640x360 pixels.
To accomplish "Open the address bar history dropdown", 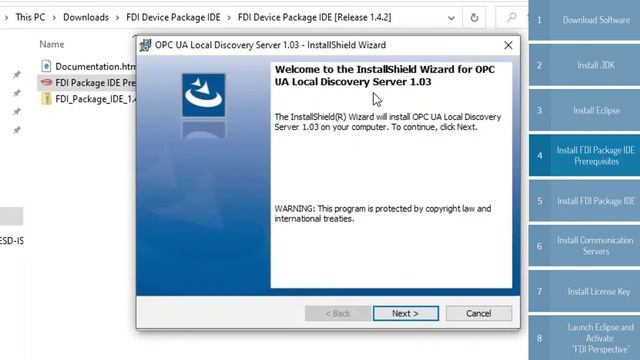I will (451, 18).
